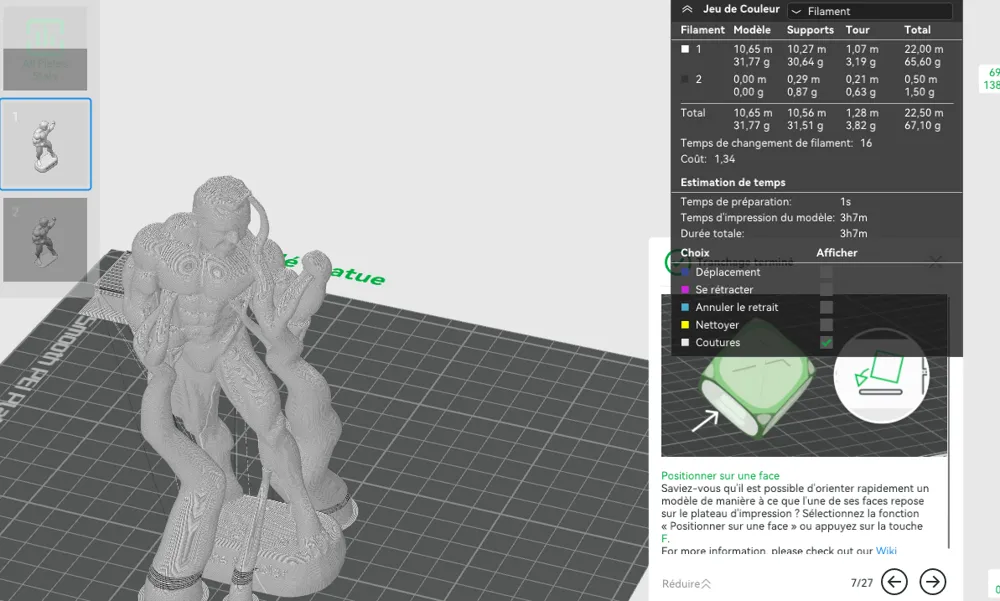This screenshot has width=1000, height=601.
Task: Click the 22,50 m total value
Action: pos(923,113)
